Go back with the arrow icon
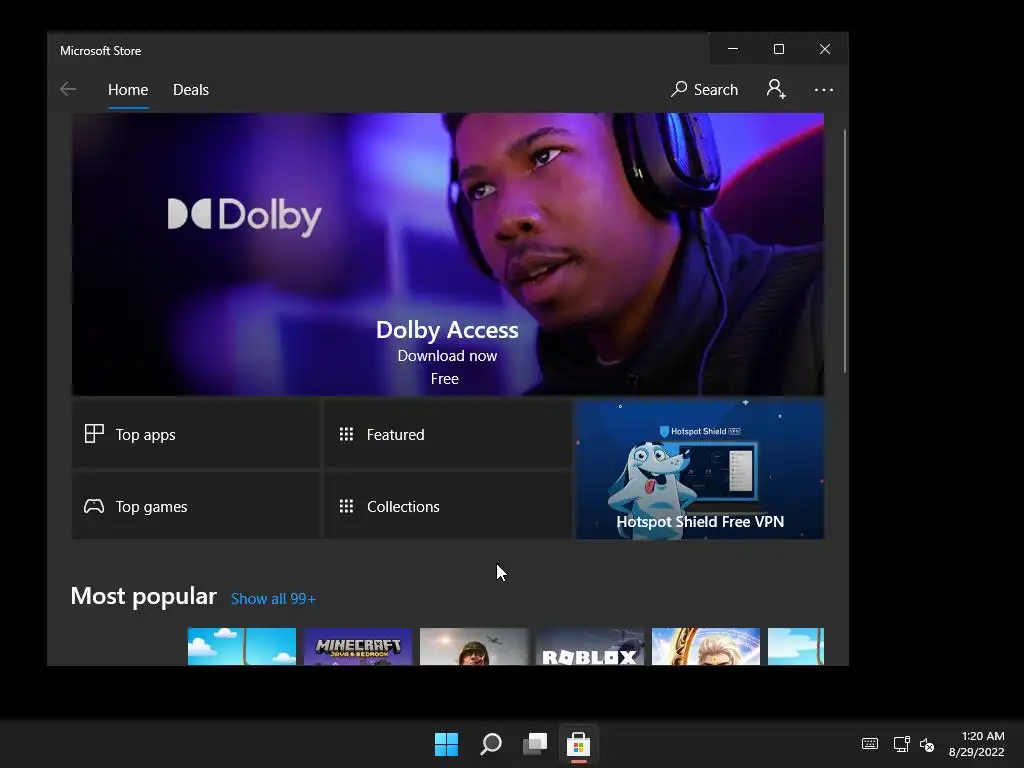Screen dimensions: 1024x768 68,89
